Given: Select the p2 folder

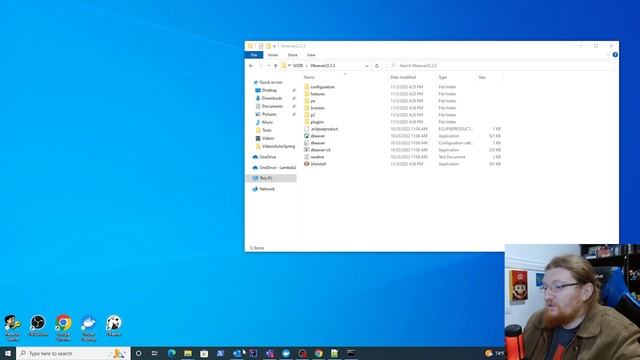Looking at the screenshot, I should (x=310, y=115).
